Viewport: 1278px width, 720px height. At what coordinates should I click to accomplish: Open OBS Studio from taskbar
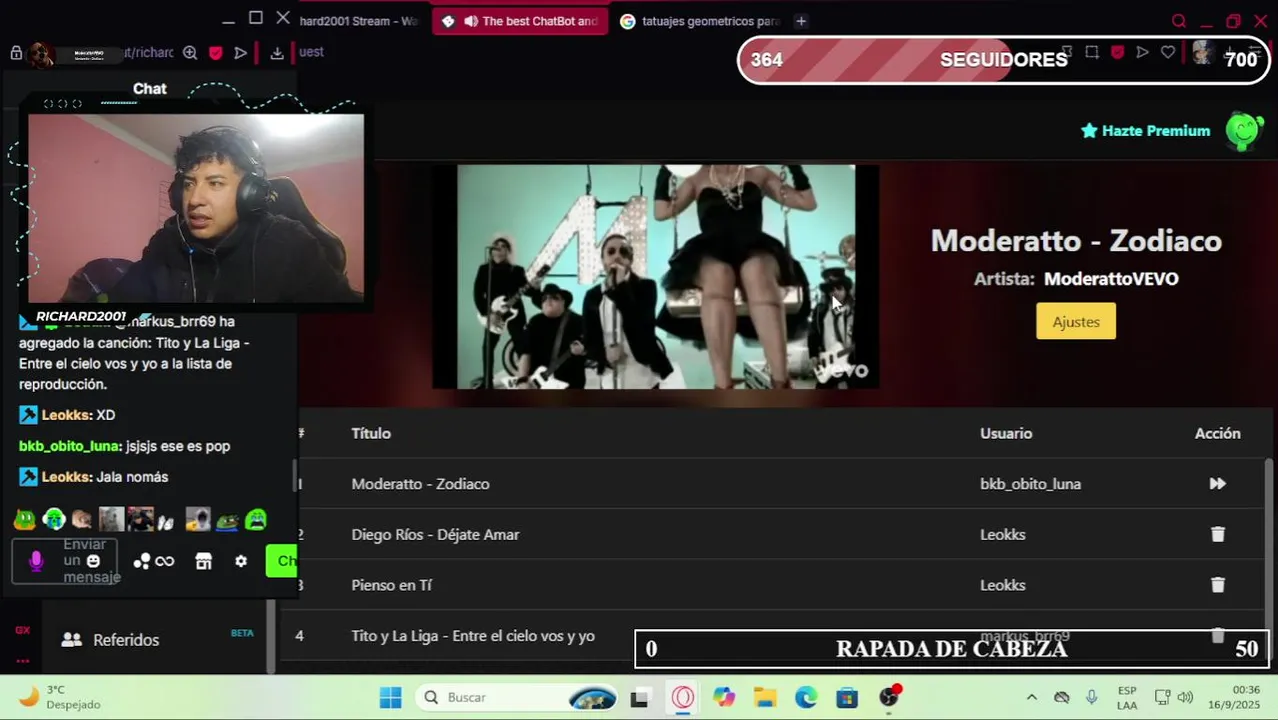tap(889, 697)
